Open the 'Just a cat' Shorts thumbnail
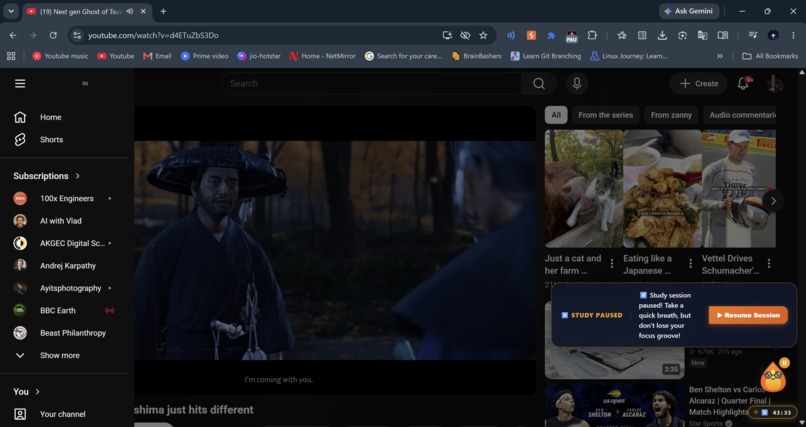806x427 pixels. (x=583, y=189)
